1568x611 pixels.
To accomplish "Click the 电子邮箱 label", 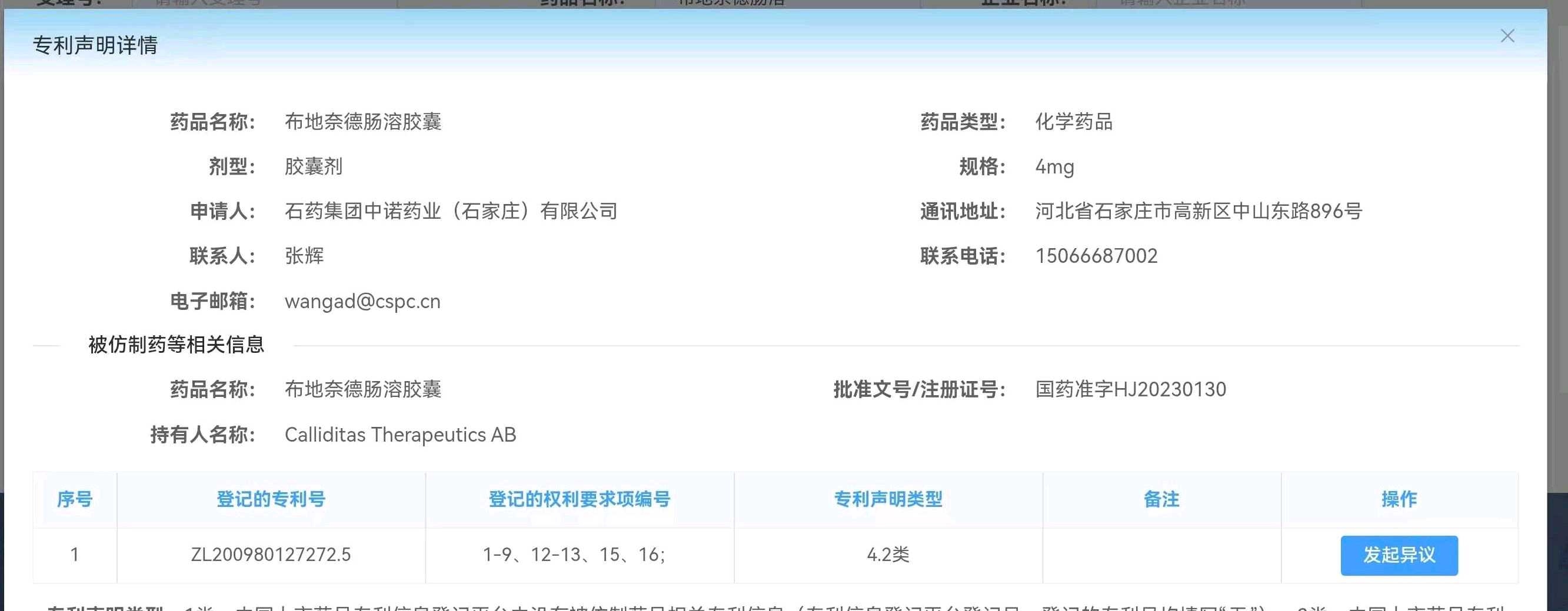I will coord(212,301).
